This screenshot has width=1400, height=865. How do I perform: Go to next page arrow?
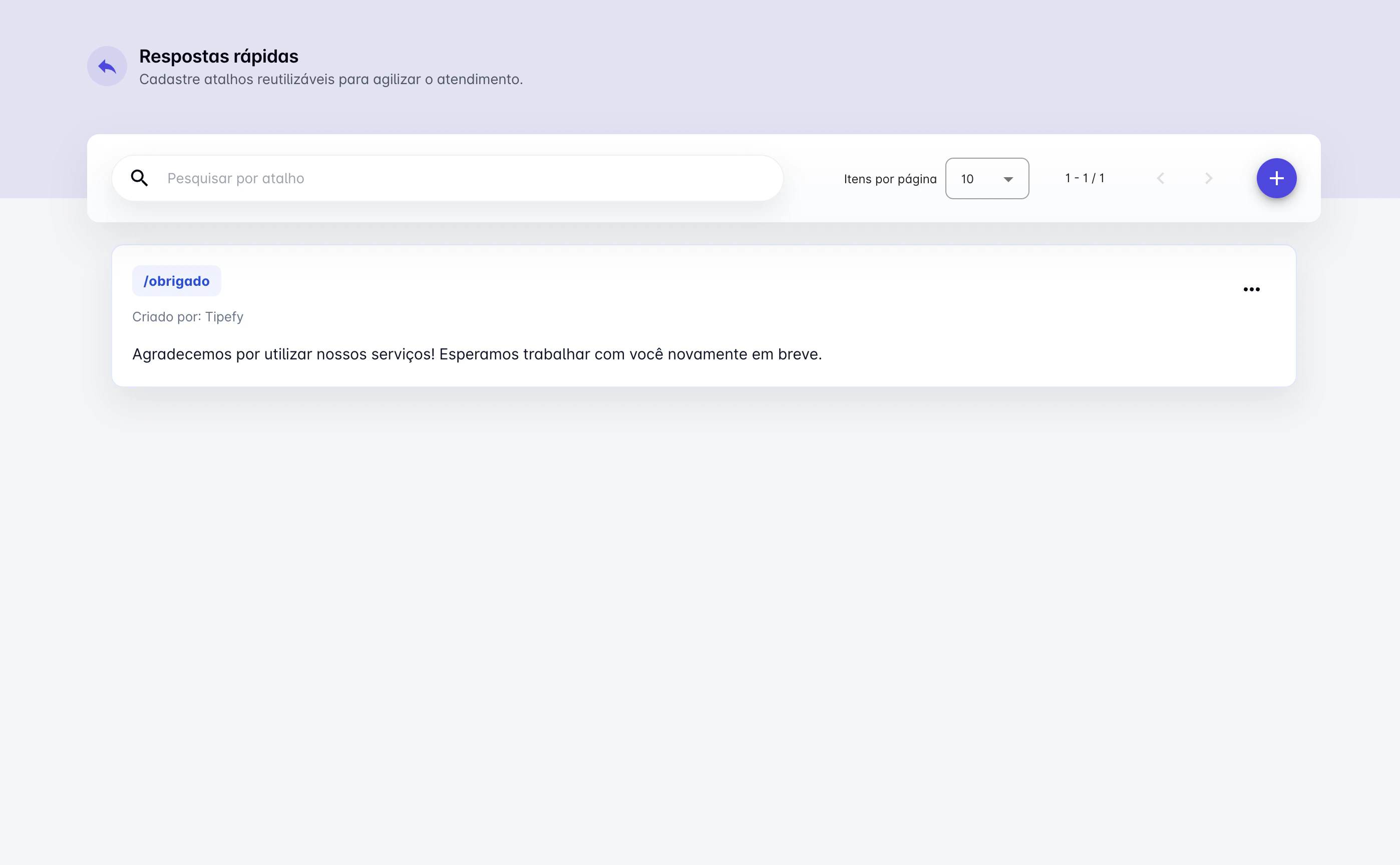tap(1208, 179)
